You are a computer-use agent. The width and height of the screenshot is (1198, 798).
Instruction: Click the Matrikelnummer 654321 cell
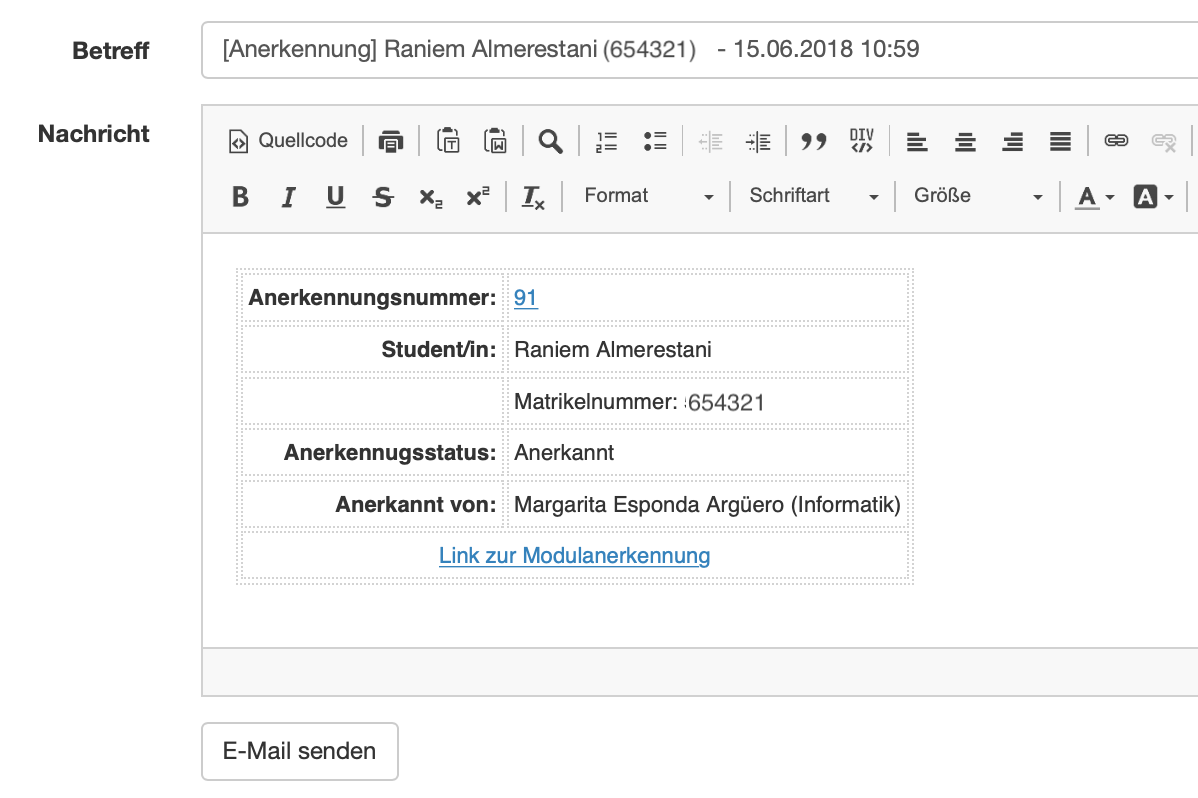(x=707, y=401)
